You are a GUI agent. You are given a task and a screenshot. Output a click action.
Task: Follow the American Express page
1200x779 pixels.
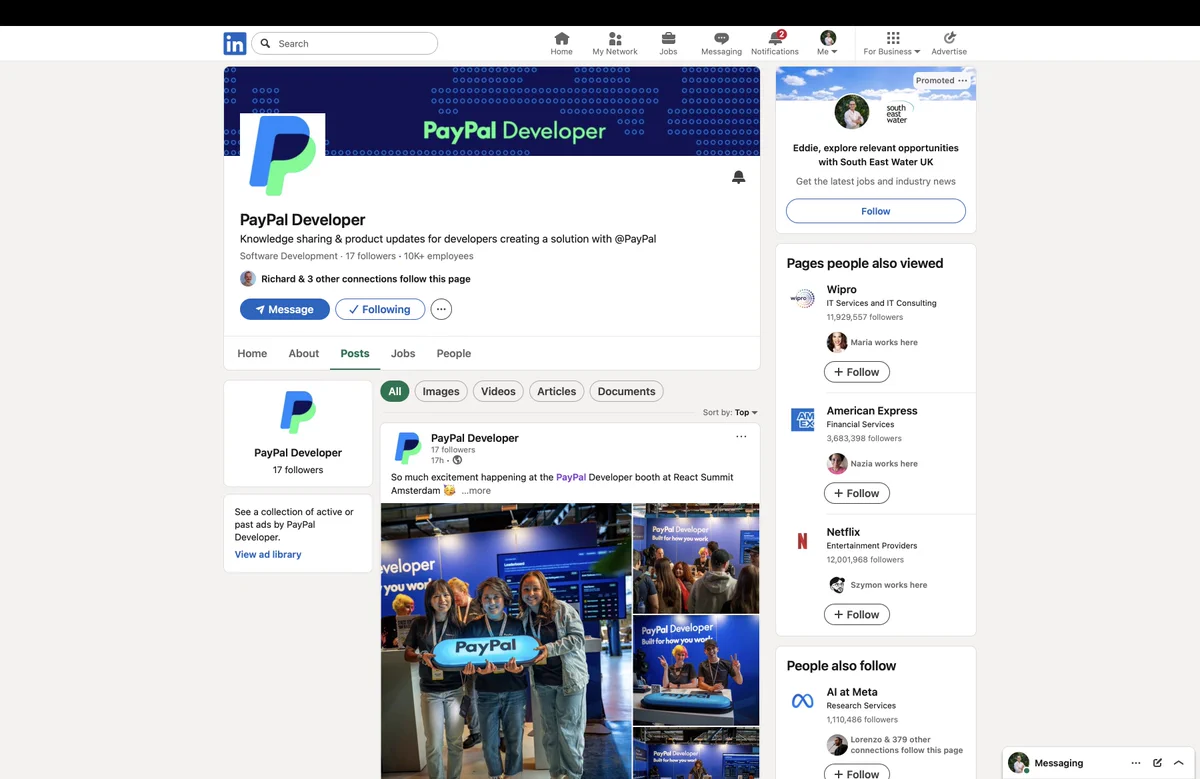(x=856, y=493)
